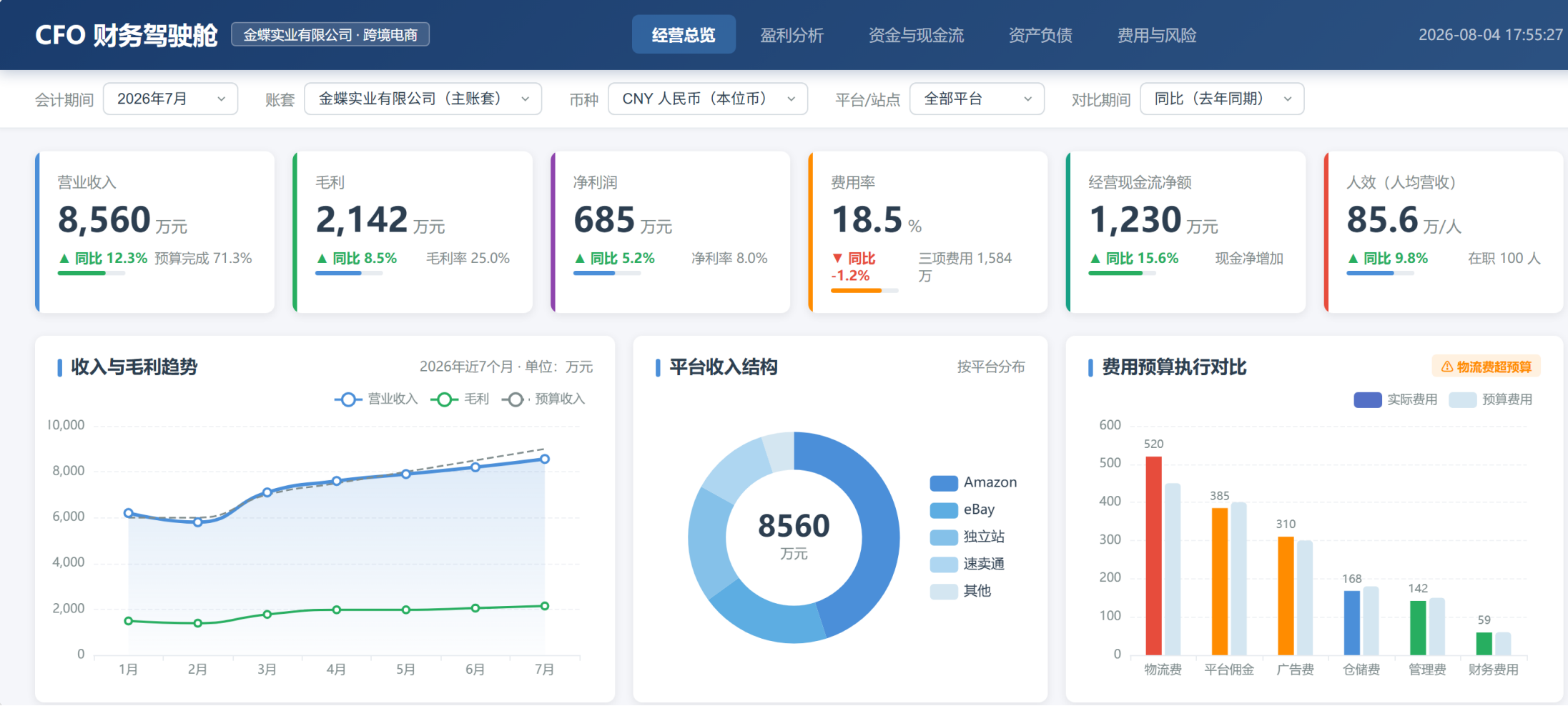Image resolution: width=1568 pixels, height=706 pixels.
Task: Click the 人效 value 85.6
Action: (1382, 219)
